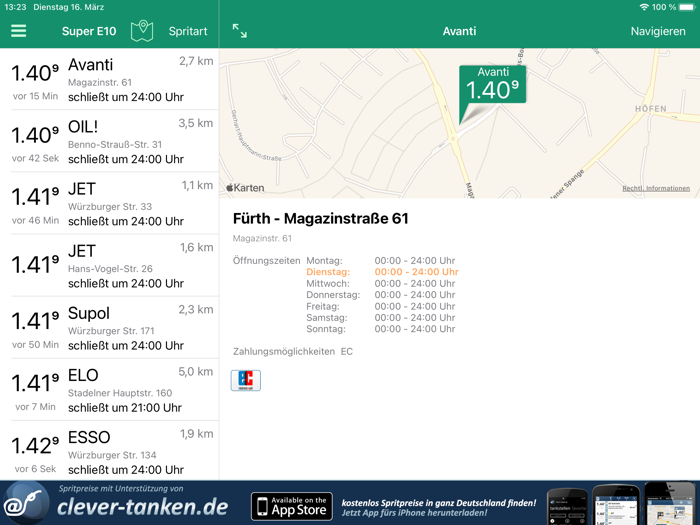The width and height of the screenshot is (700, 525).
Task: Open the Apple Karten logo
Action: click(x=245, y=188)
